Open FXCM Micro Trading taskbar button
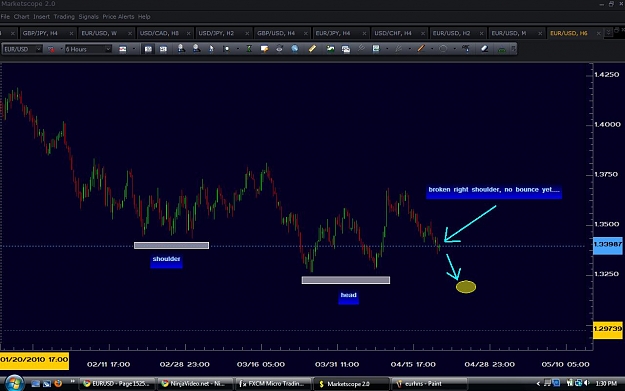The image size is (625, 391). point(272,384)
